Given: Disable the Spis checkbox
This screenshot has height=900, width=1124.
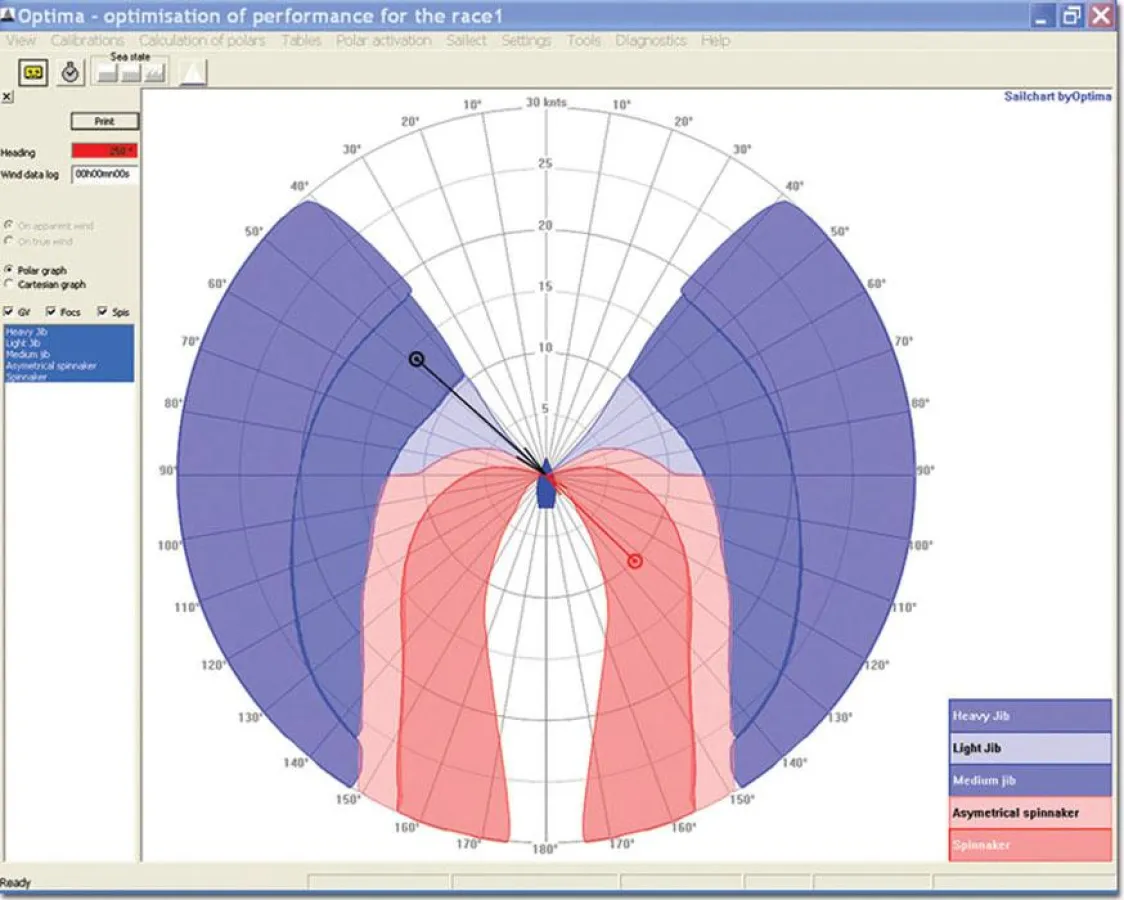Looking at the screenshot, I should point(101,312).
